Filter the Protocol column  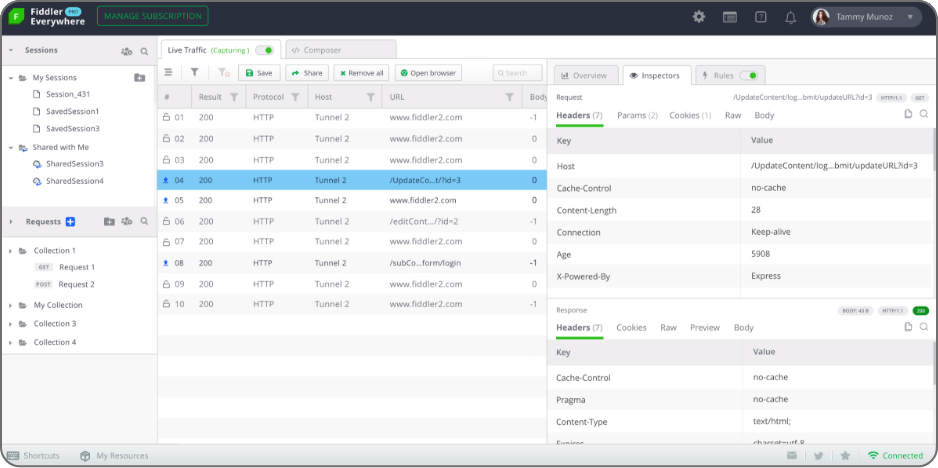295,97
